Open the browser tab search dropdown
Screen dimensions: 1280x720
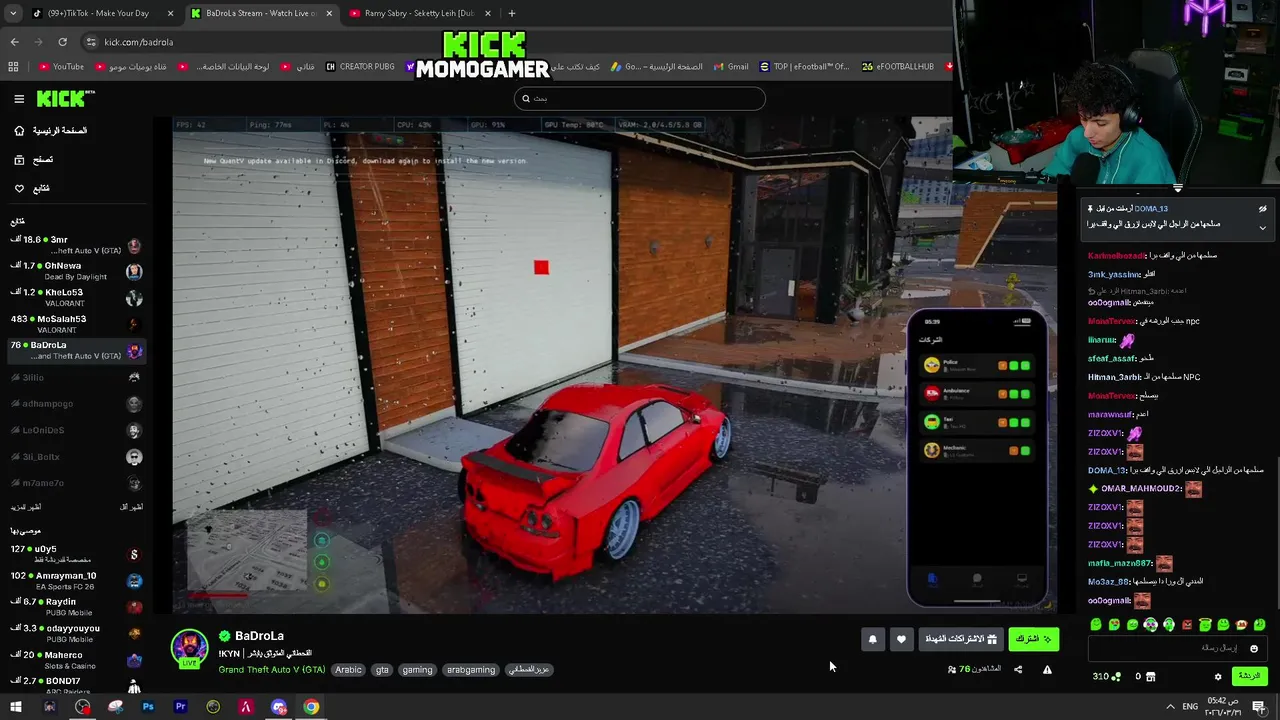(x=13, y=13)
